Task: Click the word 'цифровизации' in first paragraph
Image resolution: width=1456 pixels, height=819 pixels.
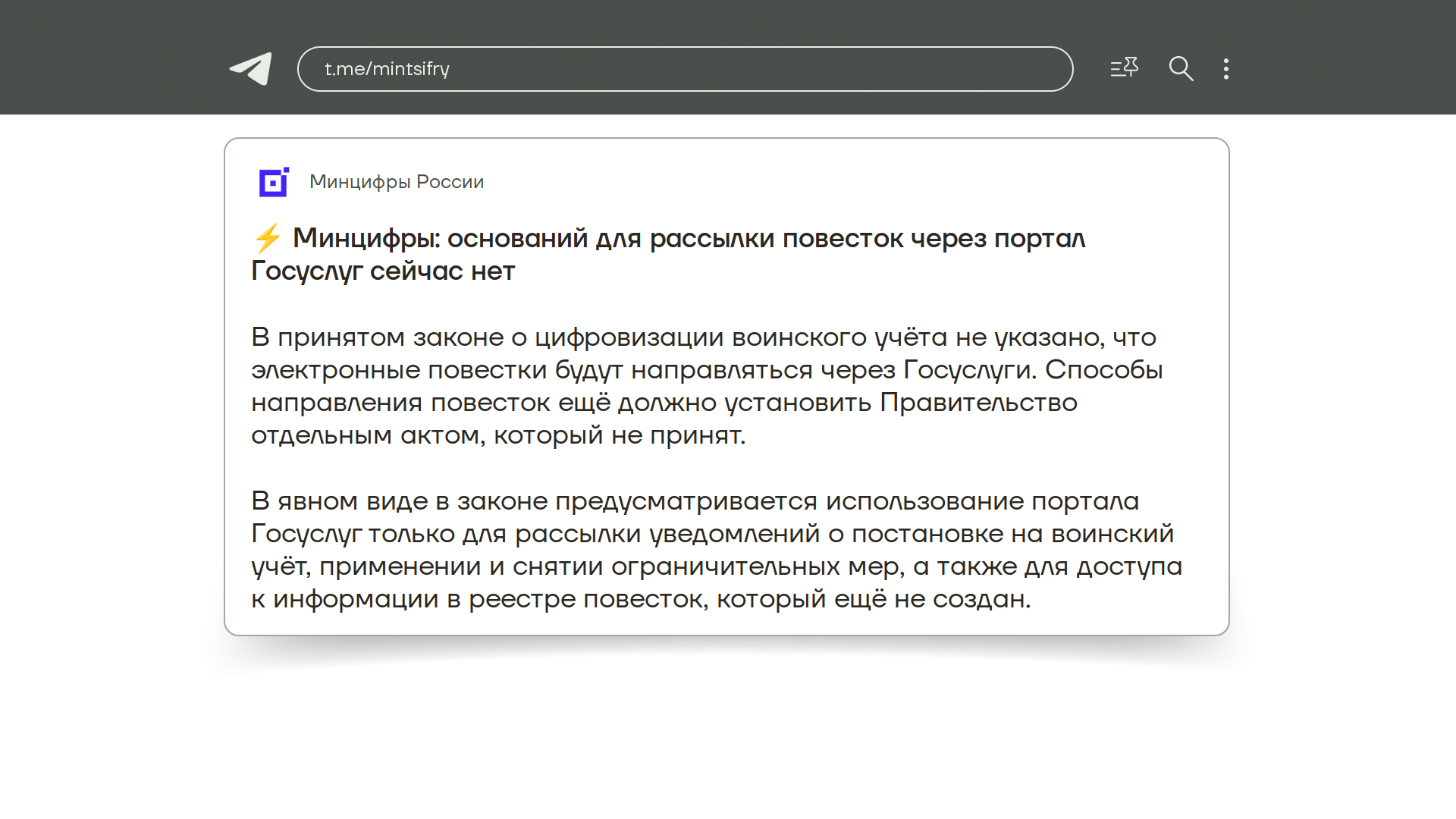Action: [x=629, y=337]
